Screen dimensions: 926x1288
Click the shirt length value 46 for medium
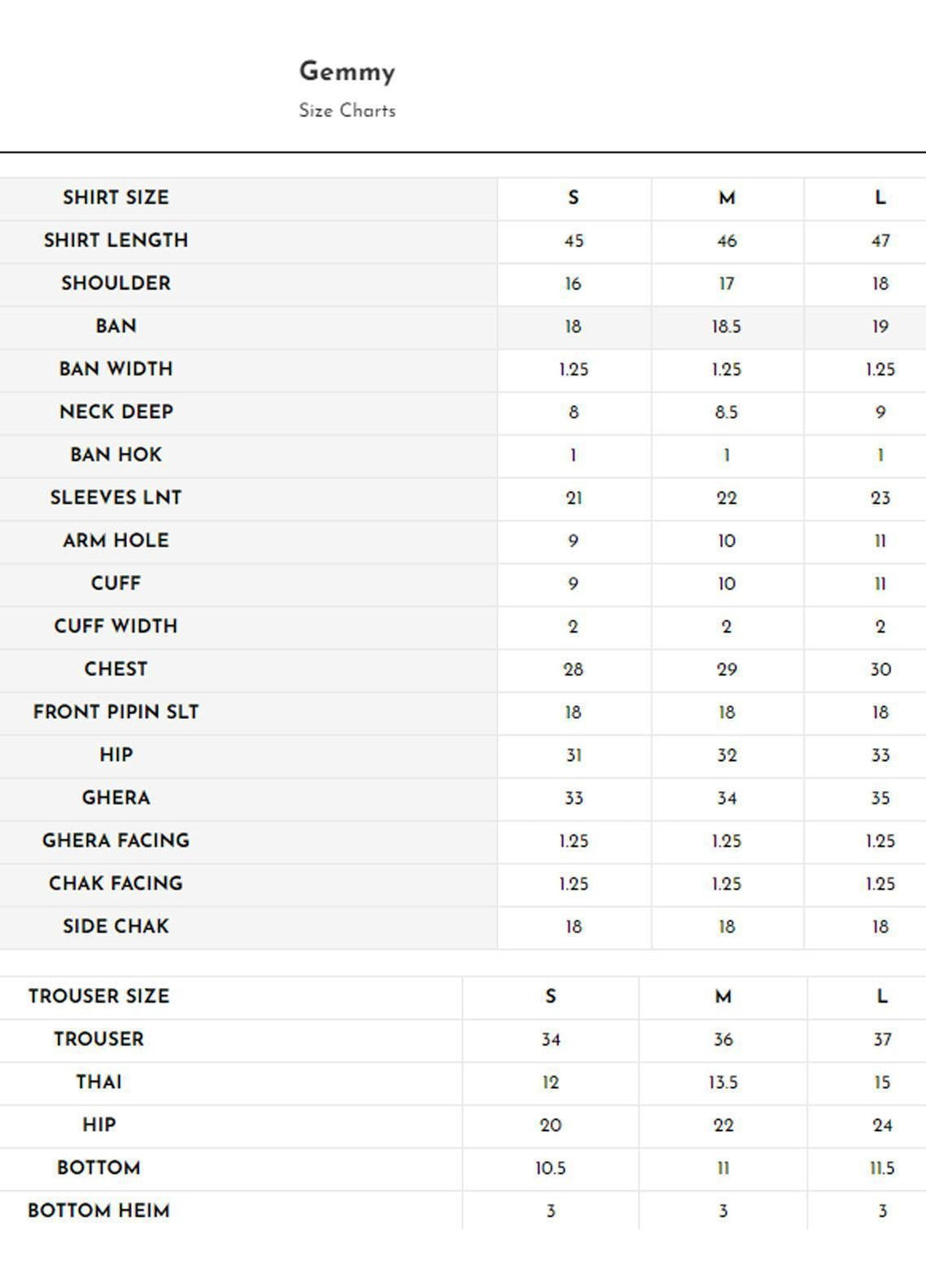coord(726,241)
